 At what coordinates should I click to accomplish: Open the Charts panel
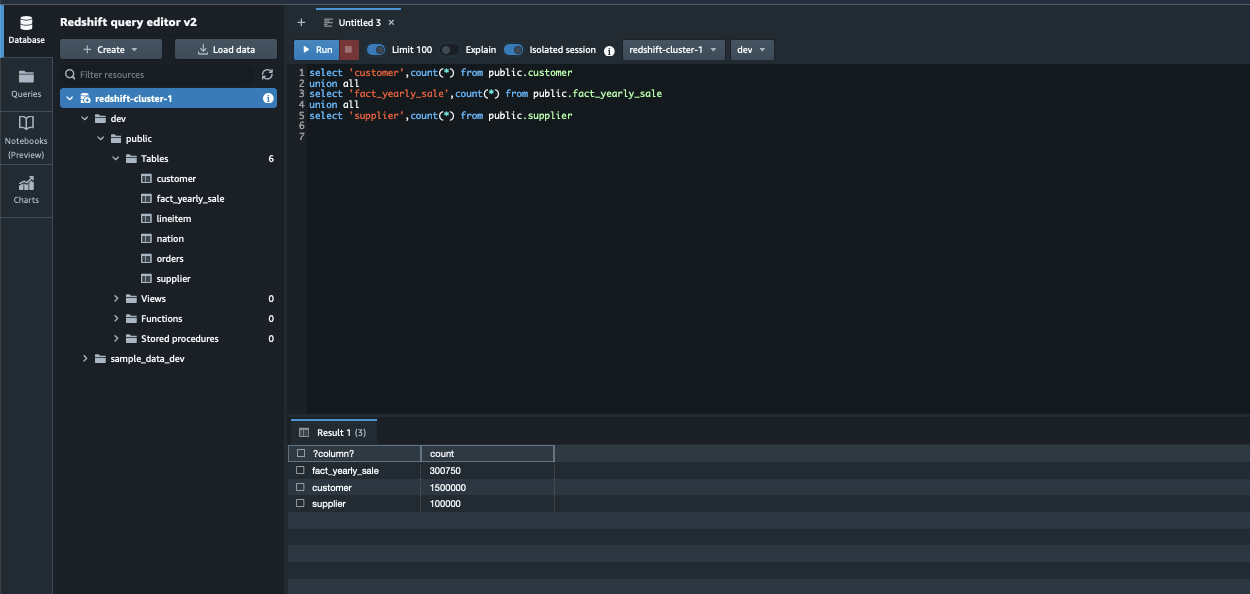tap(26, 186)
